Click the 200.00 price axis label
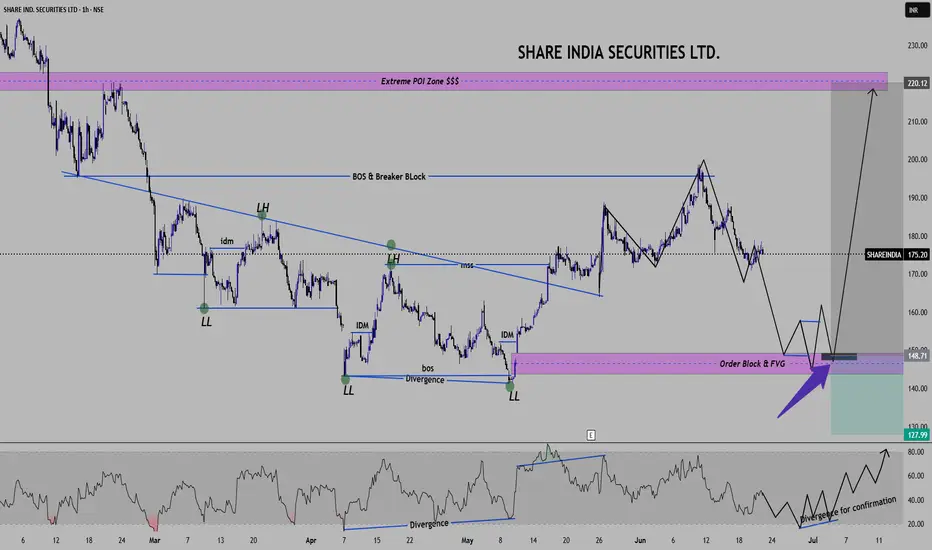 click(x=917, y=159)
